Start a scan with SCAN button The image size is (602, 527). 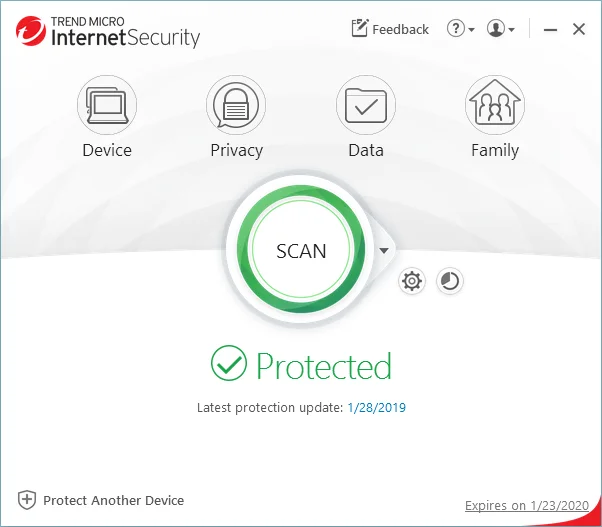(x=301, y=251)
